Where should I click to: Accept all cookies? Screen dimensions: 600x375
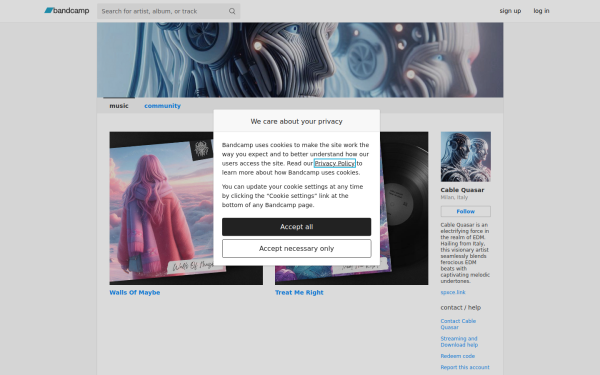click(x=297, y=227)
